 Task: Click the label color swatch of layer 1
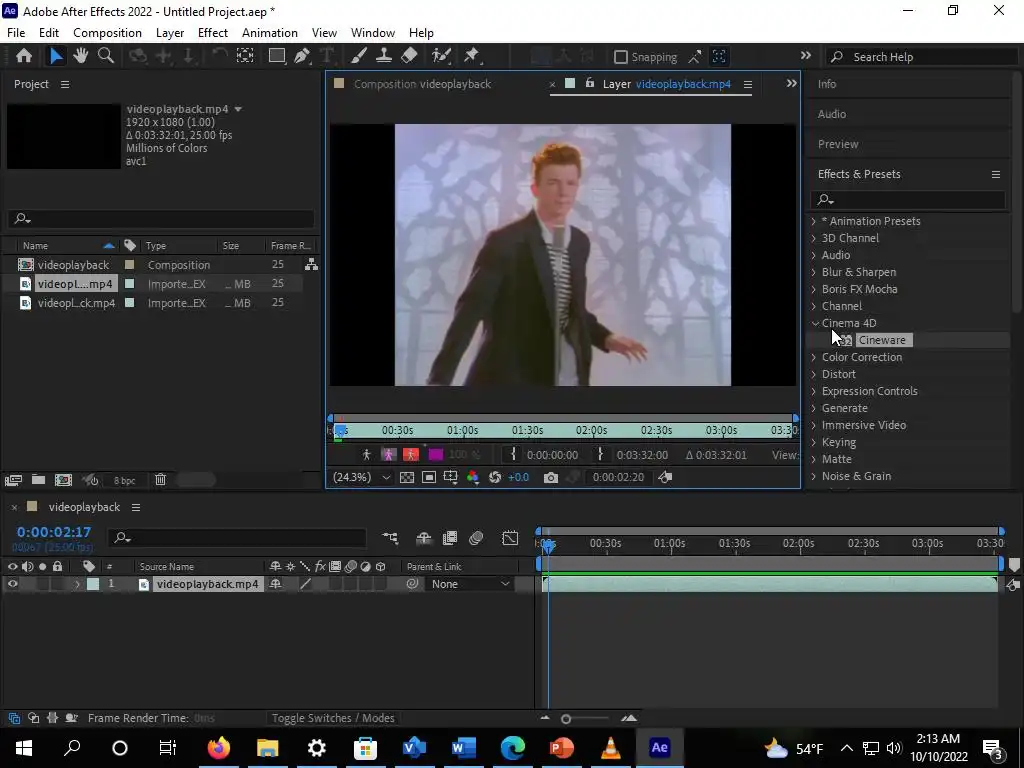pos(93,584)
